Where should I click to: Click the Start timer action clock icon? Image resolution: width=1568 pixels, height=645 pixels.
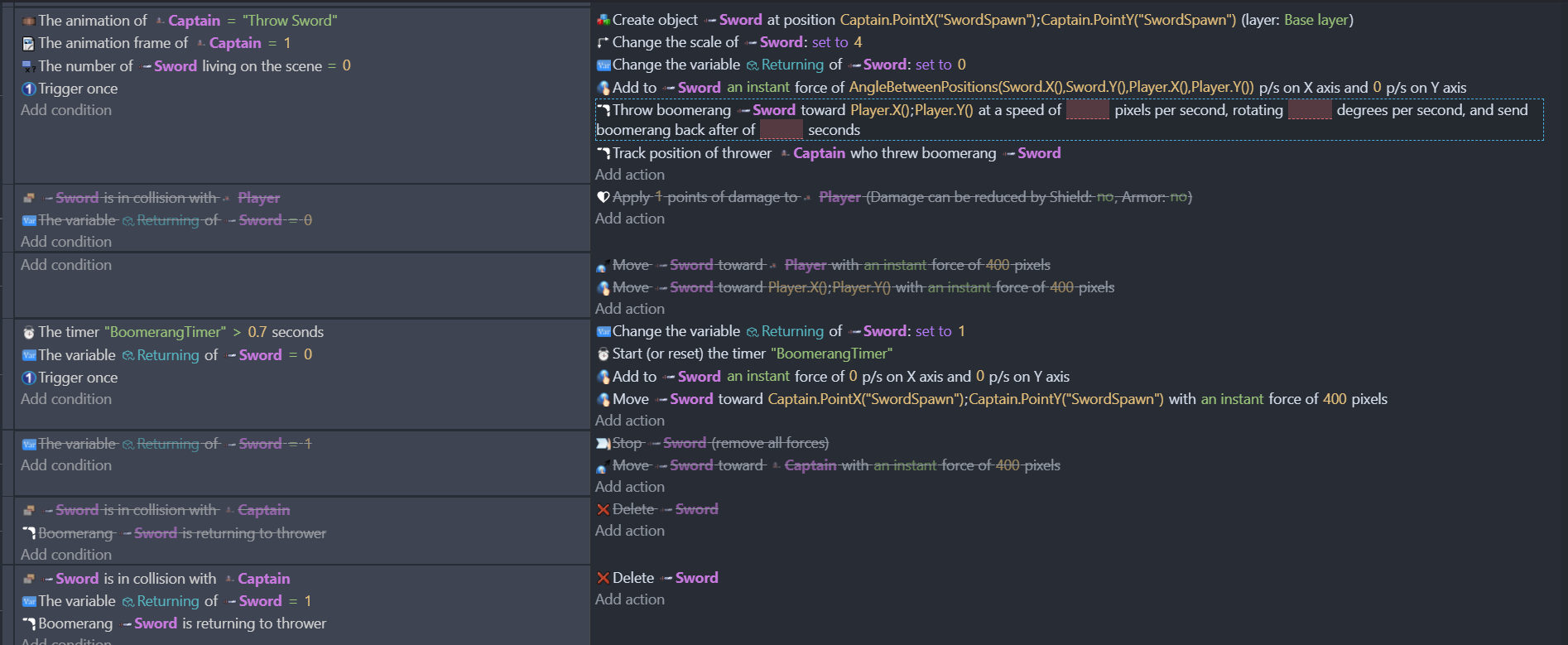[x=604, y=354]
